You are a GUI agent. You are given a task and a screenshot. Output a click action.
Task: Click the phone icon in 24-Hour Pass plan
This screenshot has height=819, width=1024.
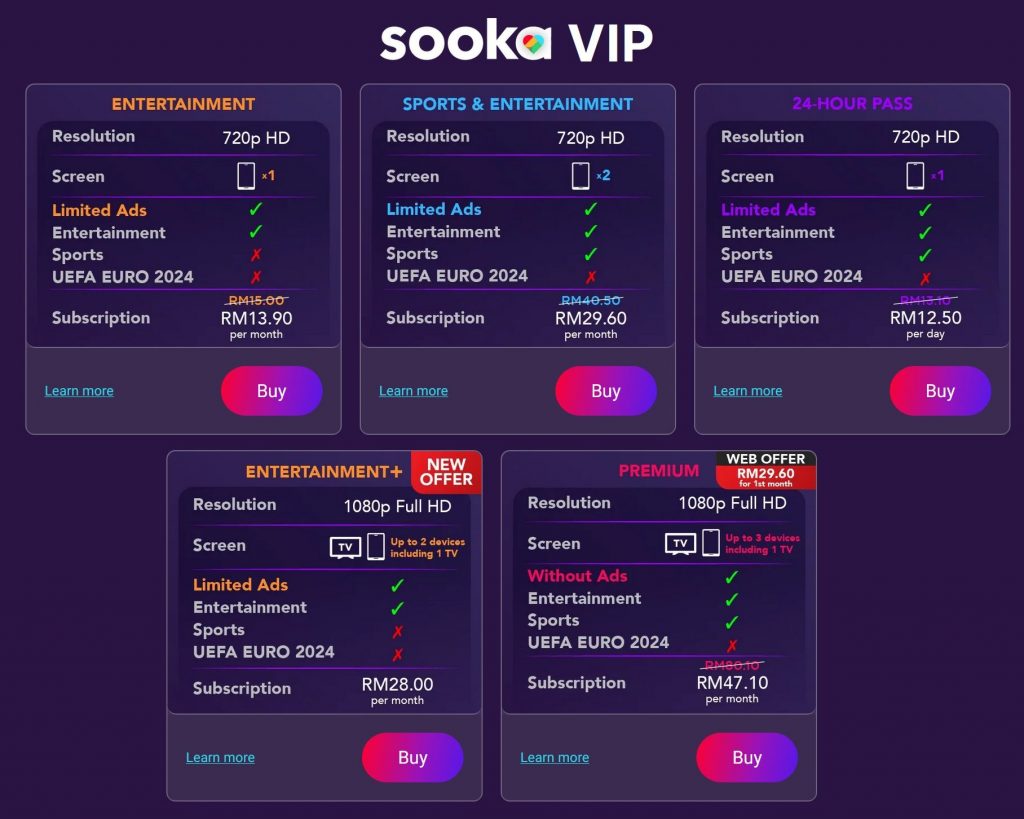tap(915, 176)
